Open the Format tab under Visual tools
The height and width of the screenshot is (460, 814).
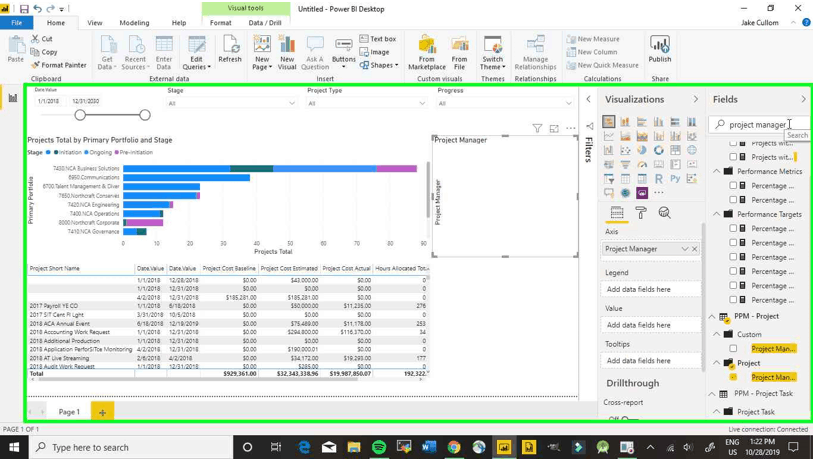[221, 23]
